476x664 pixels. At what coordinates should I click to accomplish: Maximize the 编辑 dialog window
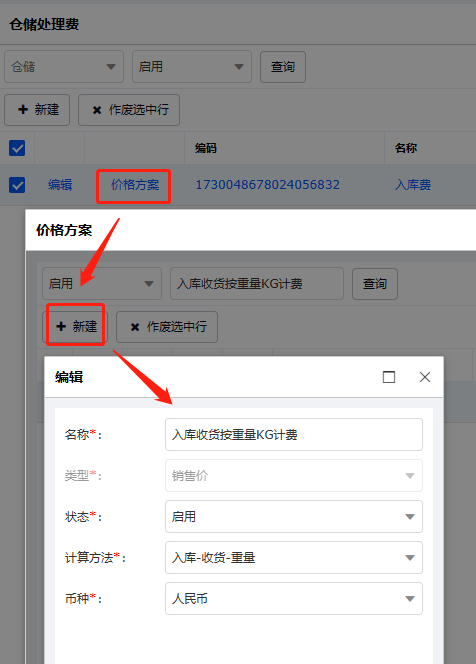coord(389,377)
